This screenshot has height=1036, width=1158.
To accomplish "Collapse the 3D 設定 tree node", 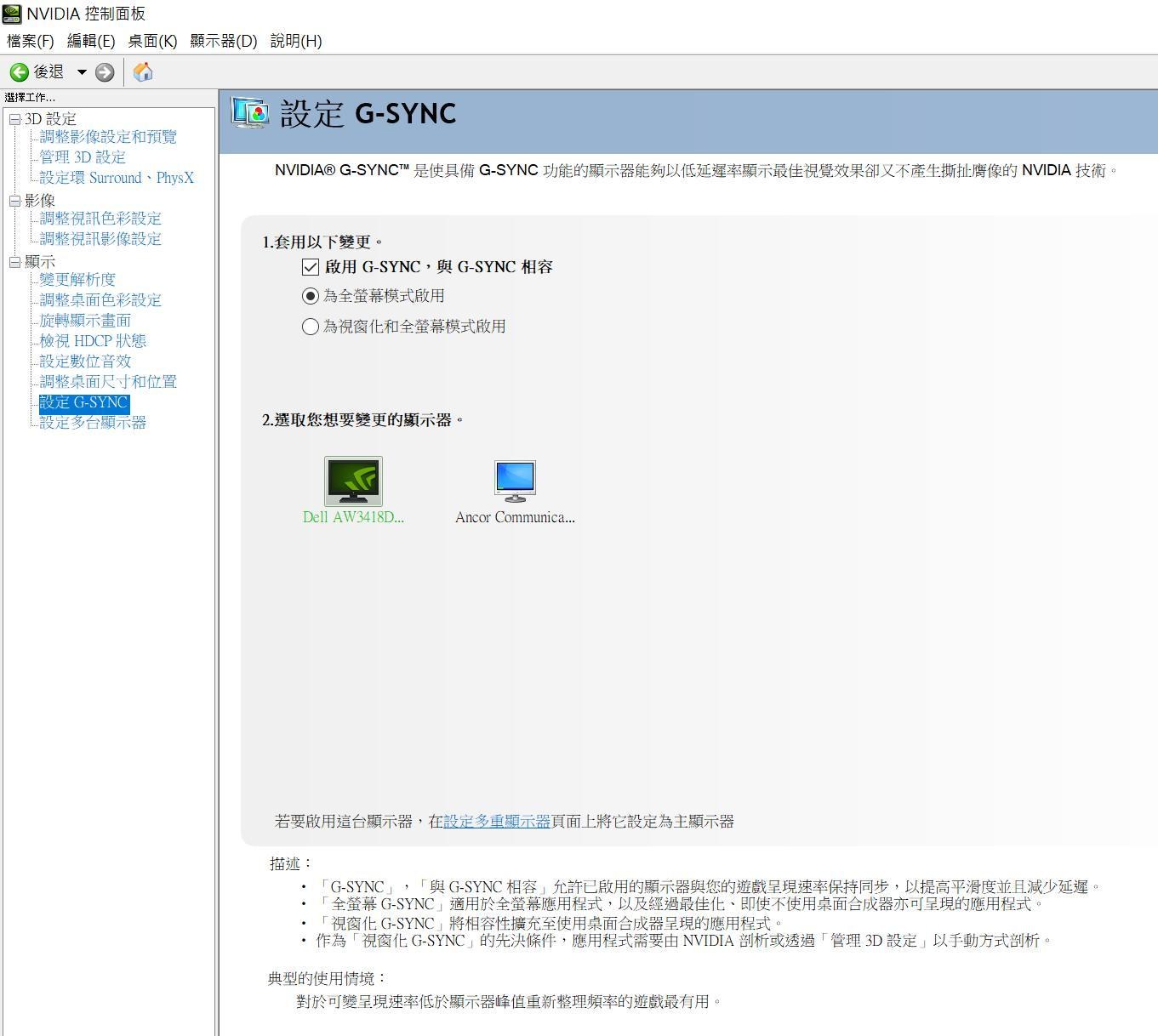I will pyautogui.click(x=14, y=120).
